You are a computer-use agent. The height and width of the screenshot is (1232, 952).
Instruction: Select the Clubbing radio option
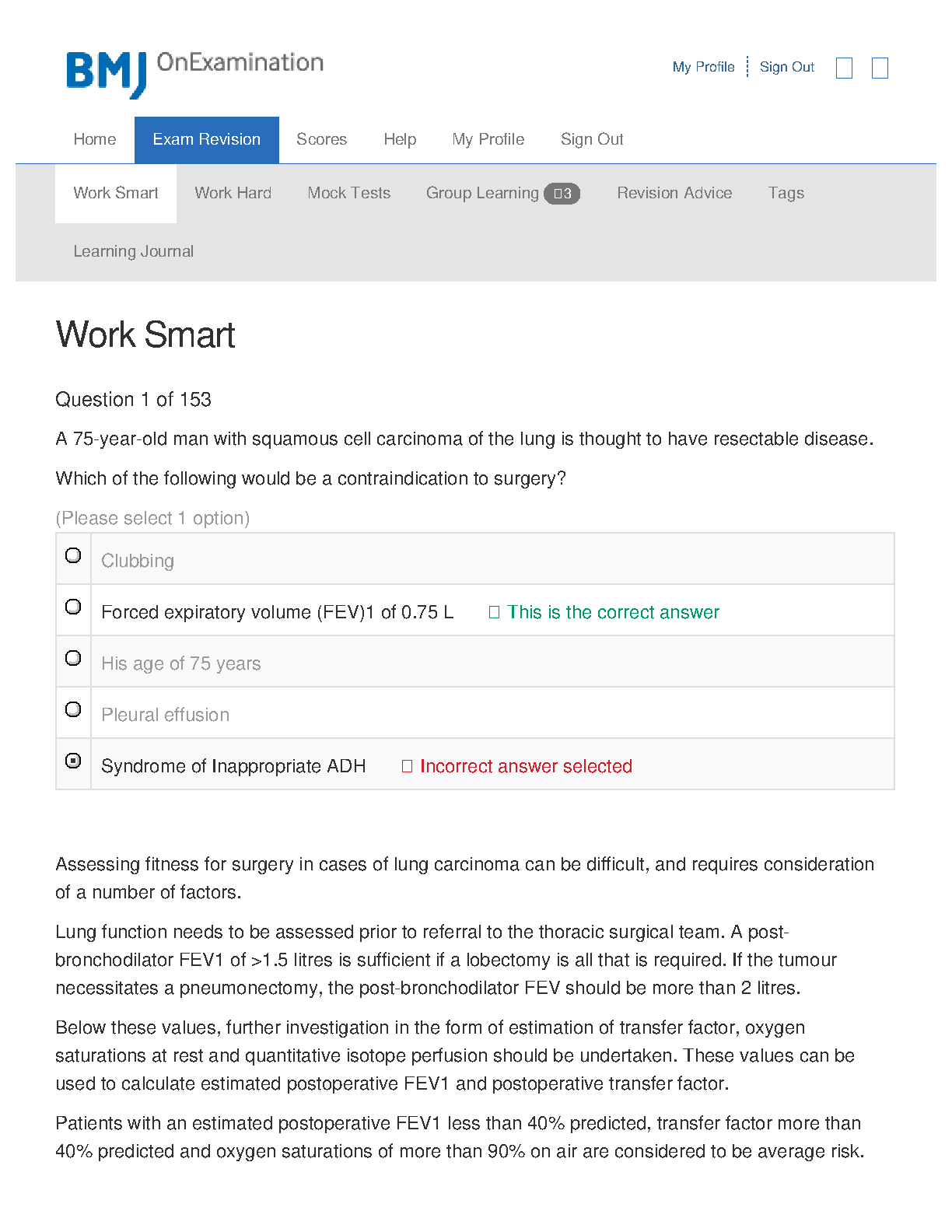(x=73, y=555)
